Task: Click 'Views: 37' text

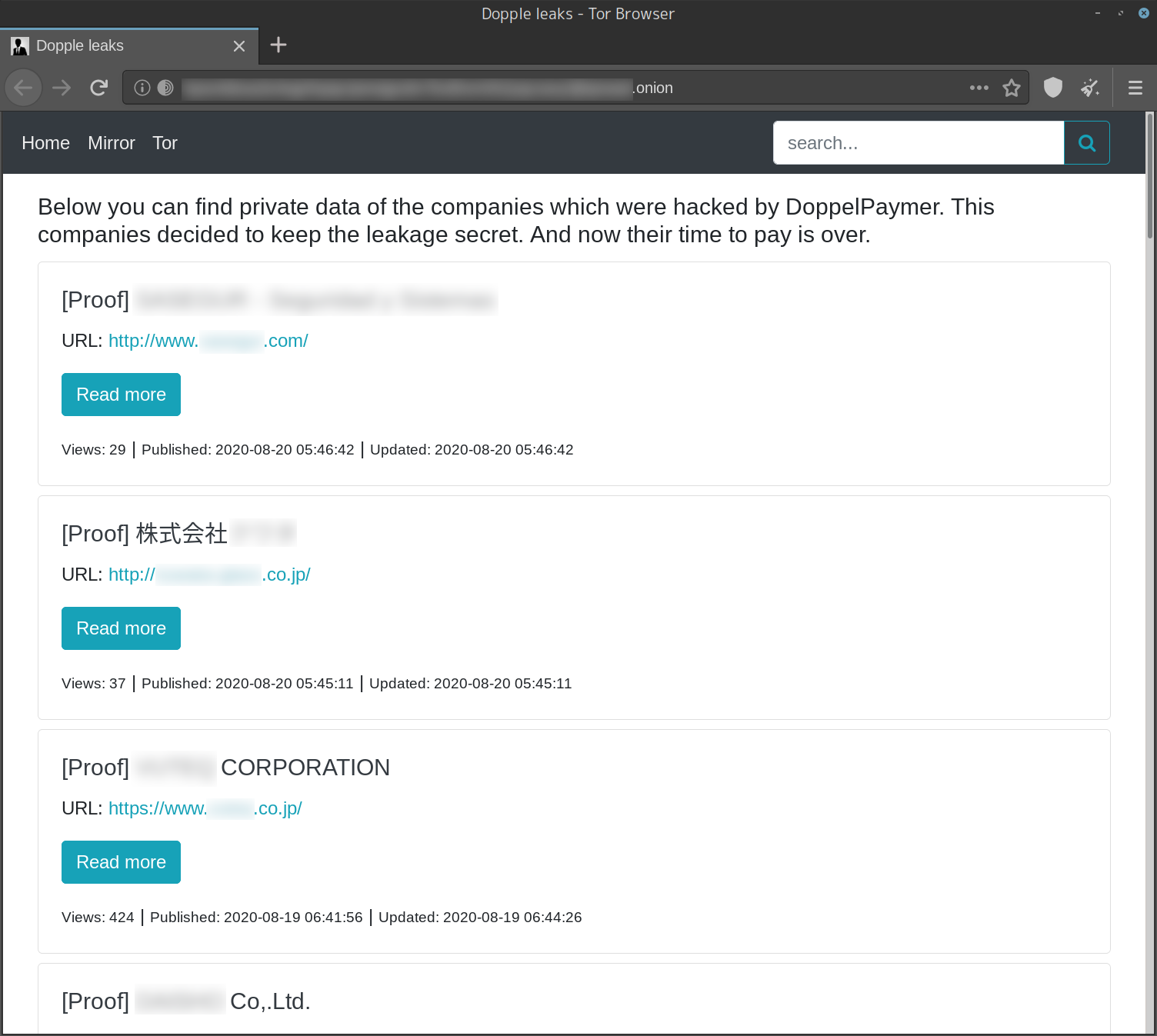Action: pyautogui.click(x=93, y=684)
